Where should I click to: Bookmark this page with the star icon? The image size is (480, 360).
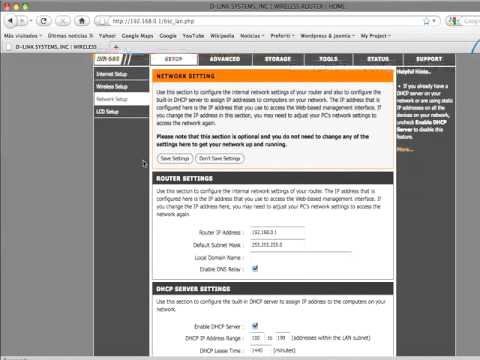[426, 21]
